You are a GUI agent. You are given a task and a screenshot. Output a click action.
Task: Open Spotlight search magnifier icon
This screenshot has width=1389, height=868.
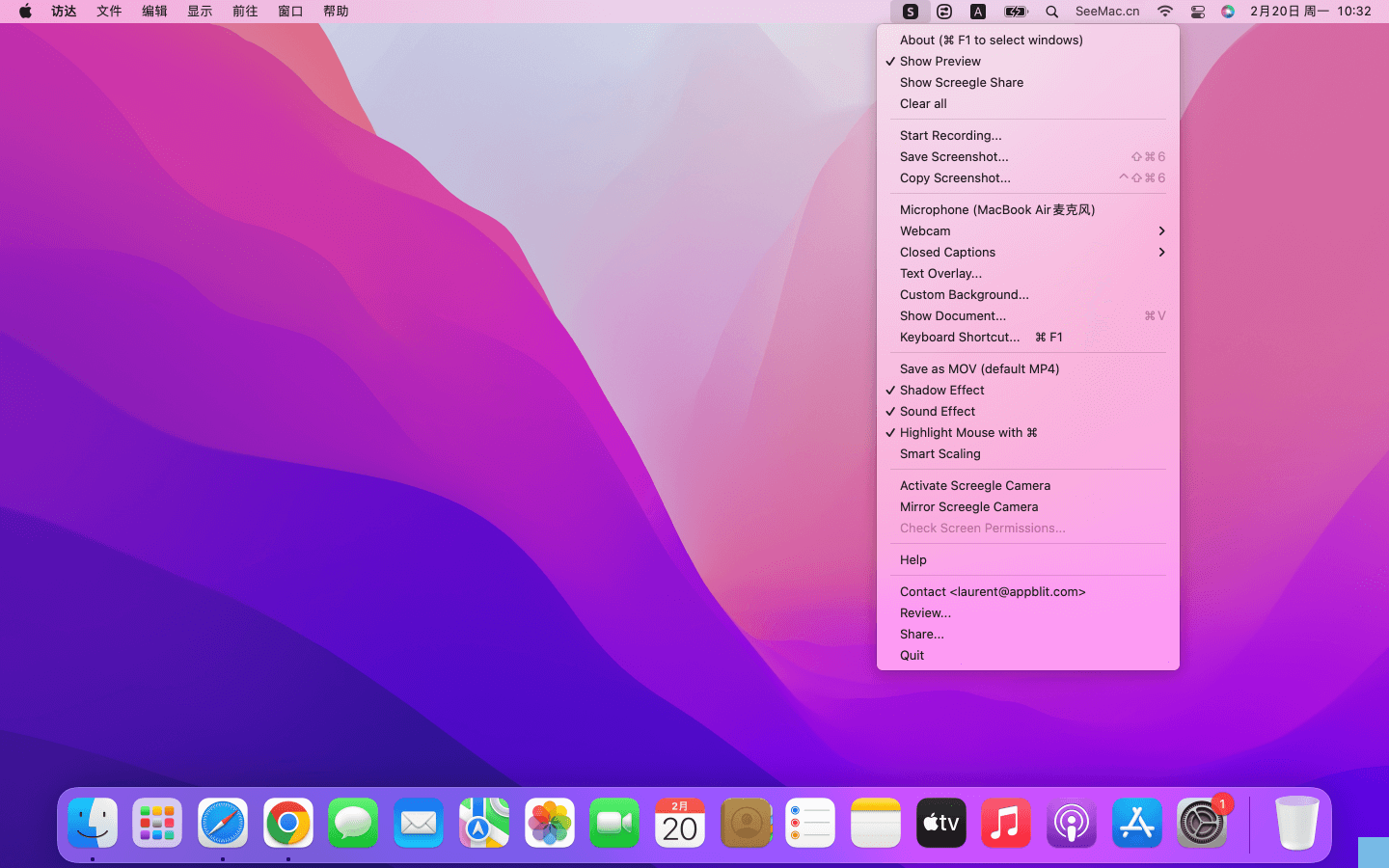pyautogui.click(x=1051, y=12)
